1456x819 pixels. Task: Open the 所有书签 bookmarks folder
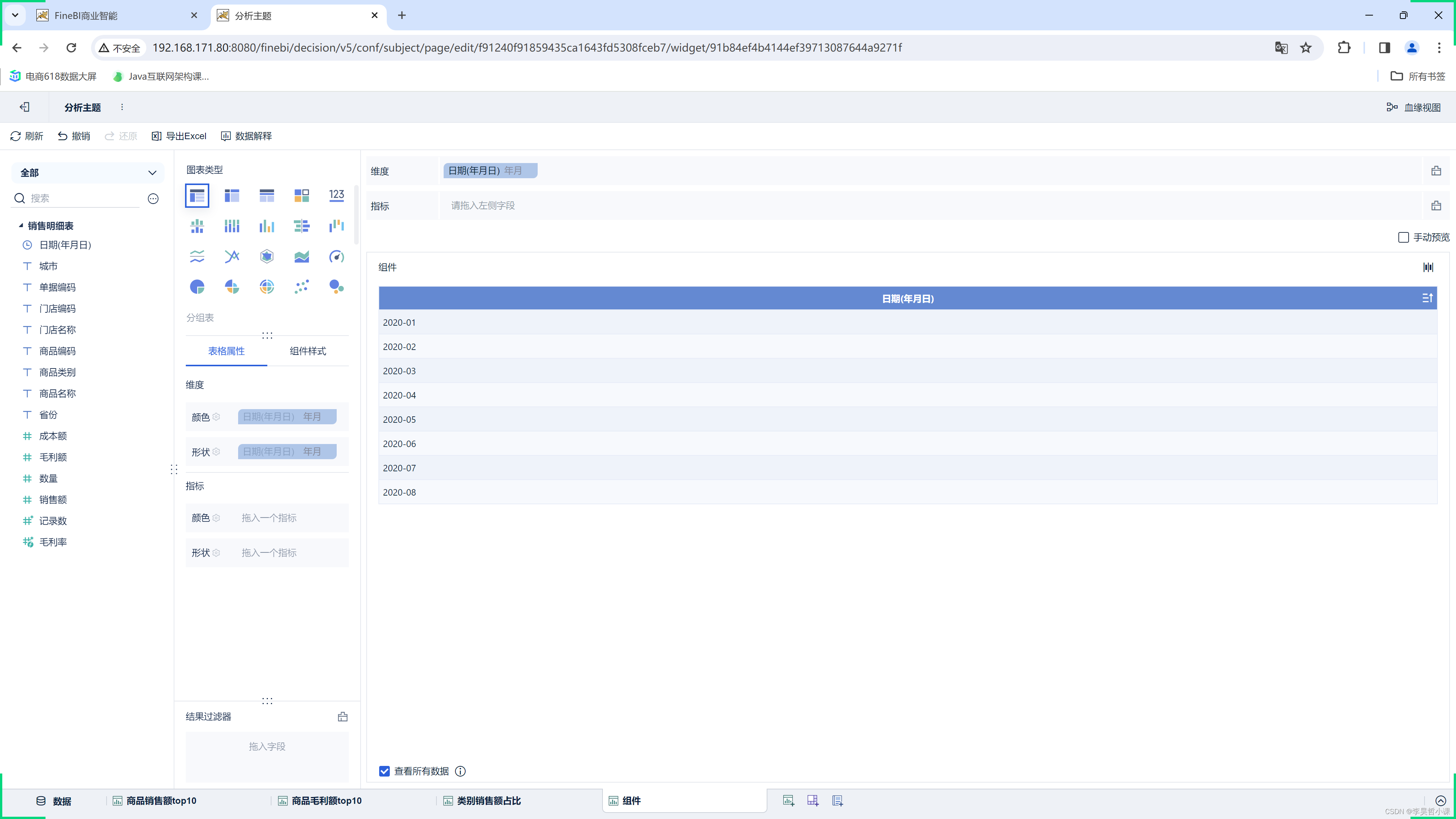(x=1418, y=76)
